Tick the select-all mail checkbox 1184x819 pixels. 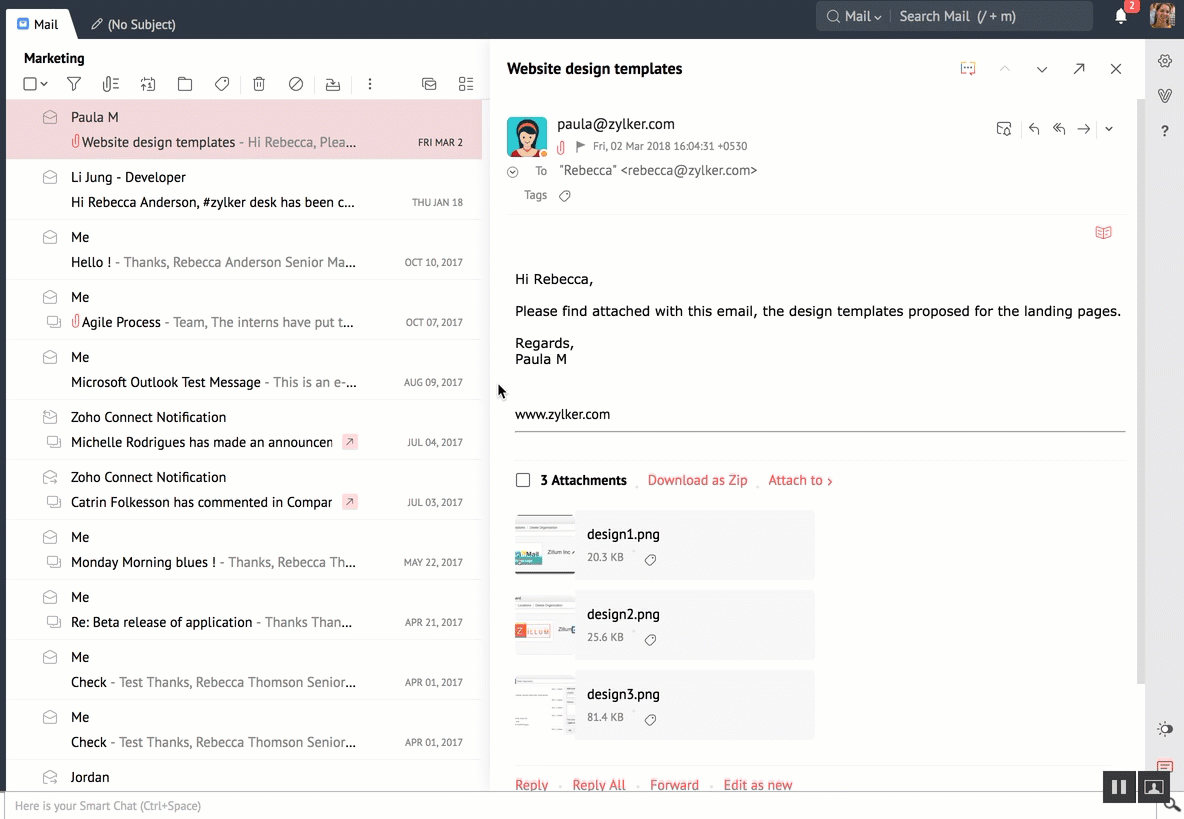30,85
